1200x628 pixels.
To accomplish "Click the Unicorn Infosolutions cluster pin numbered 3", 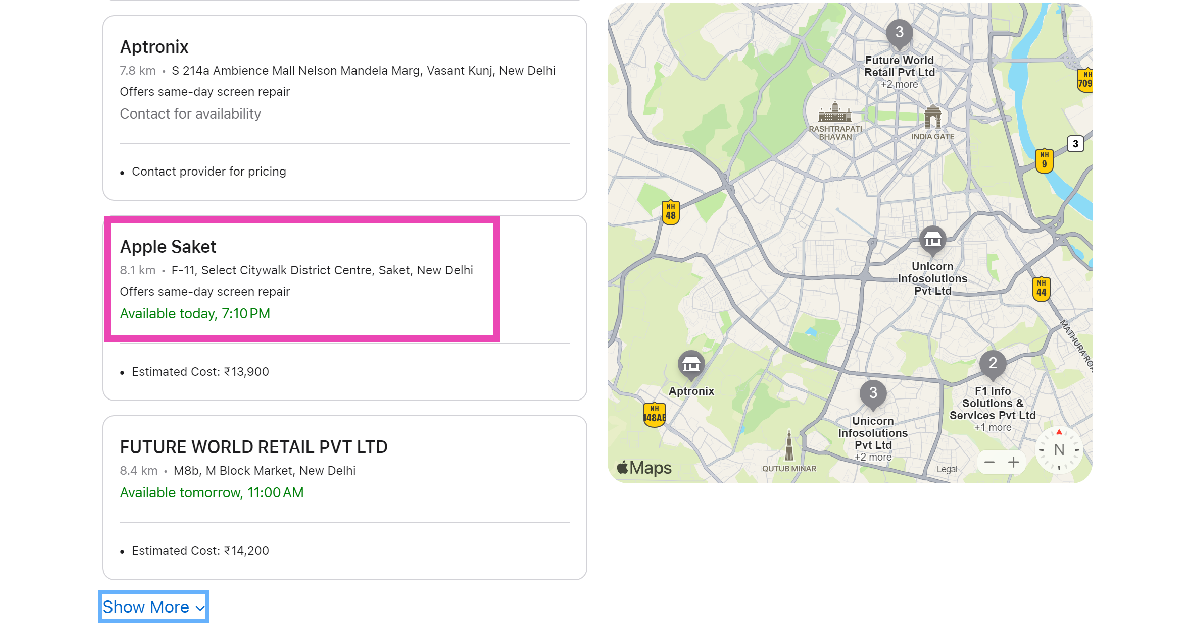I will coord(873,394).
